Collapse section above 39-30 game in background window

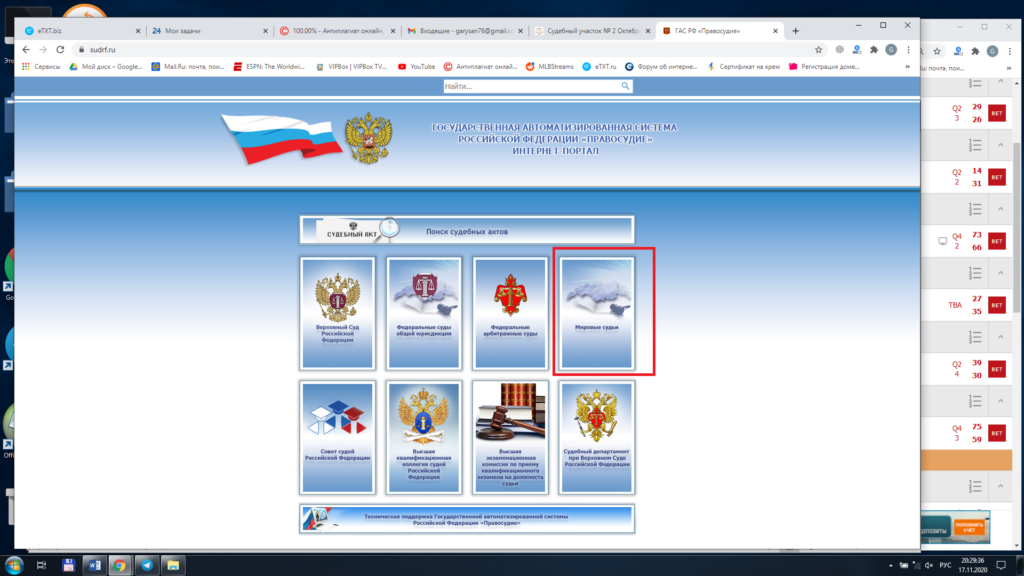point(1000,336)
